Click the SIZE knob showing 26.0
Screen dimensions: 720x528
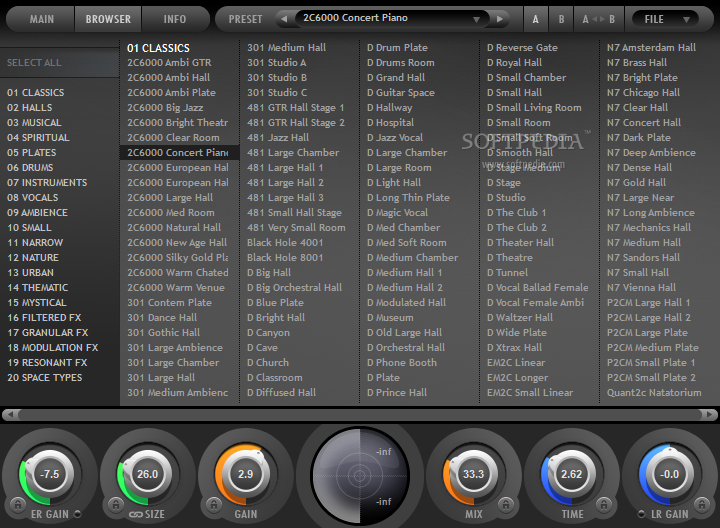[147, 474]
